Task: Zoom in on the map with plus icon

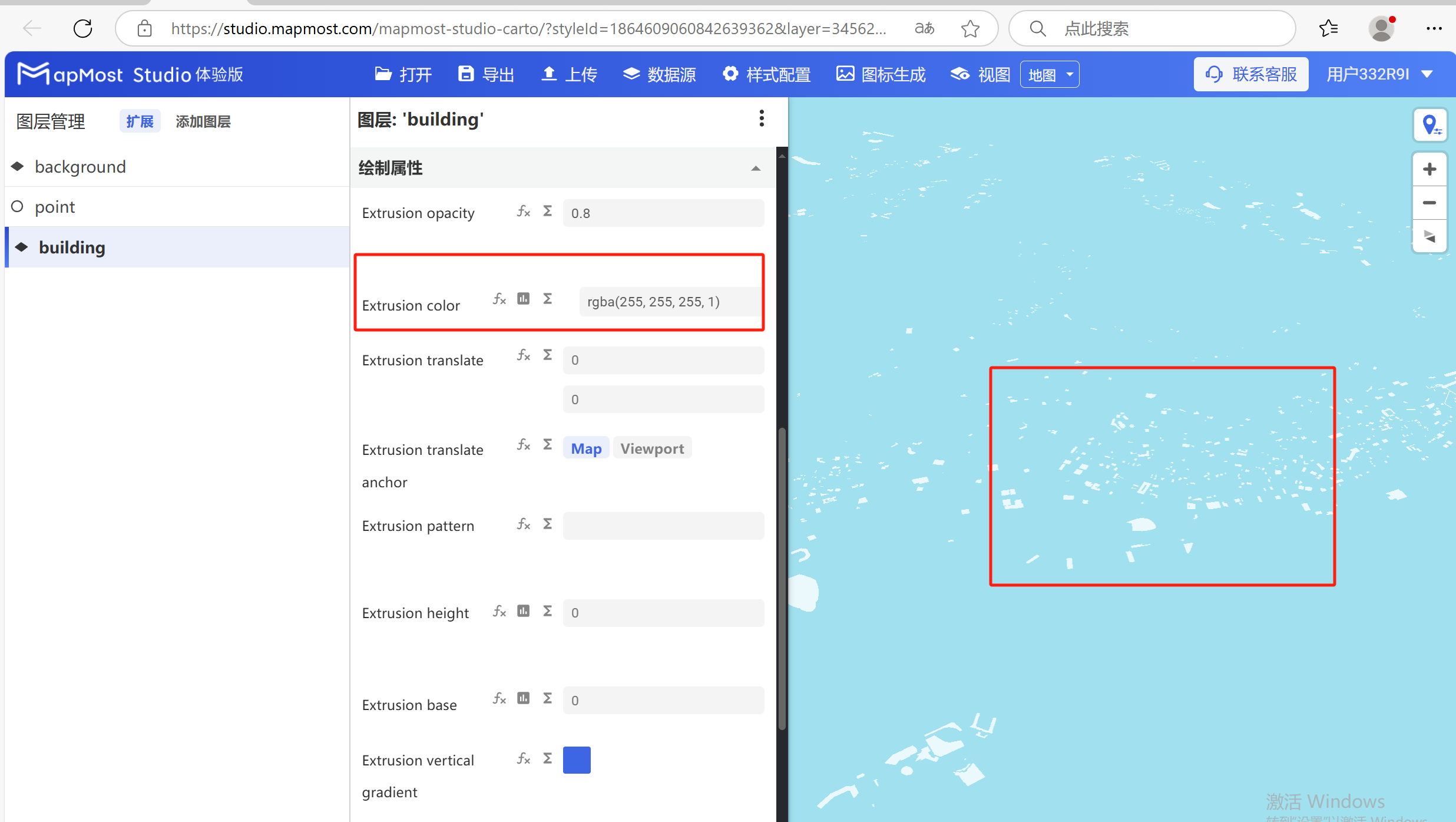Action: tap(1429, 169)
